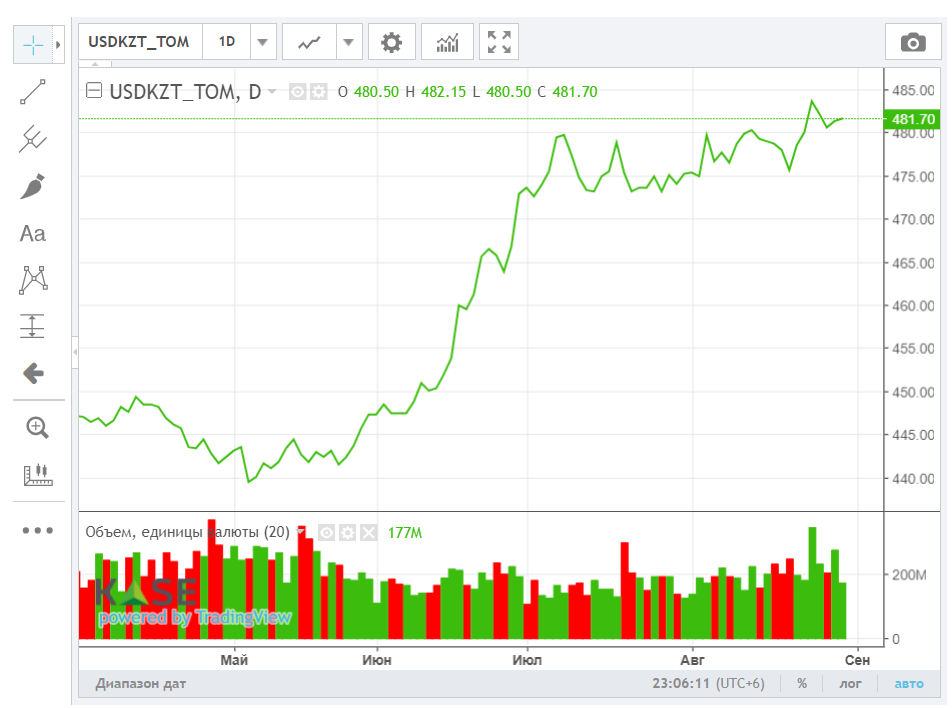This screenshot has height=708, width=952.
Task: Expand the 1D interval dropdown arrow
Action: pyautogui.click(x=263, y=42)
